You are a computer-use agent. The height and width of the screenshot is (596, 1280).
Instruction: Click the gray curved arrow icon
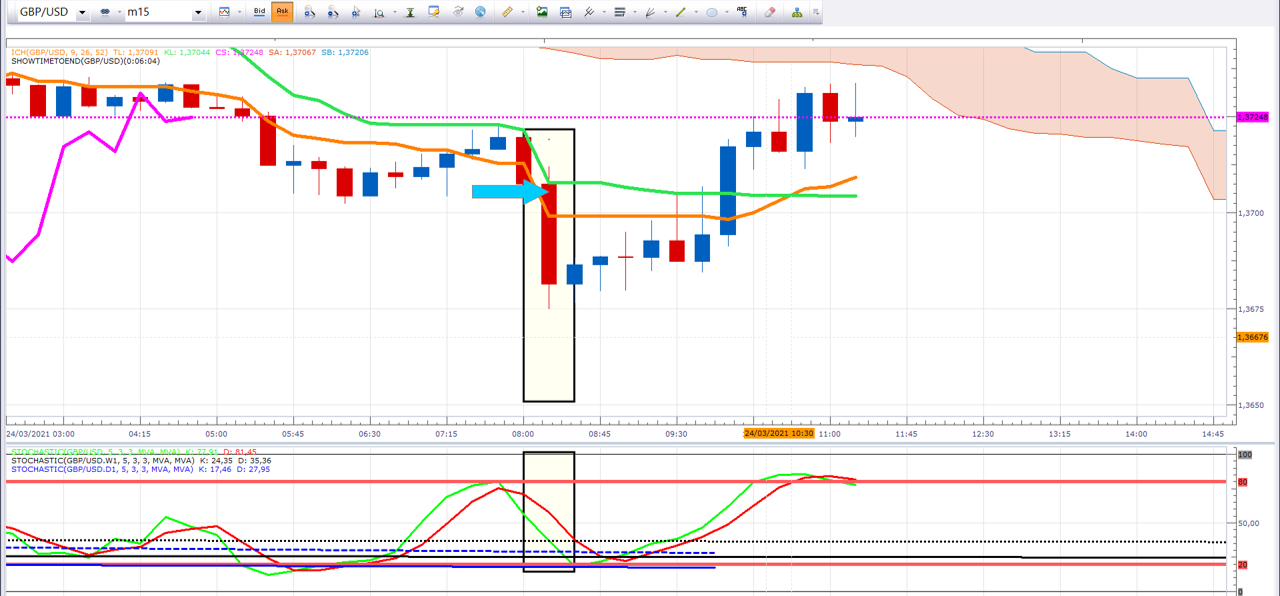pyautogui.click(x=458, y=12)
